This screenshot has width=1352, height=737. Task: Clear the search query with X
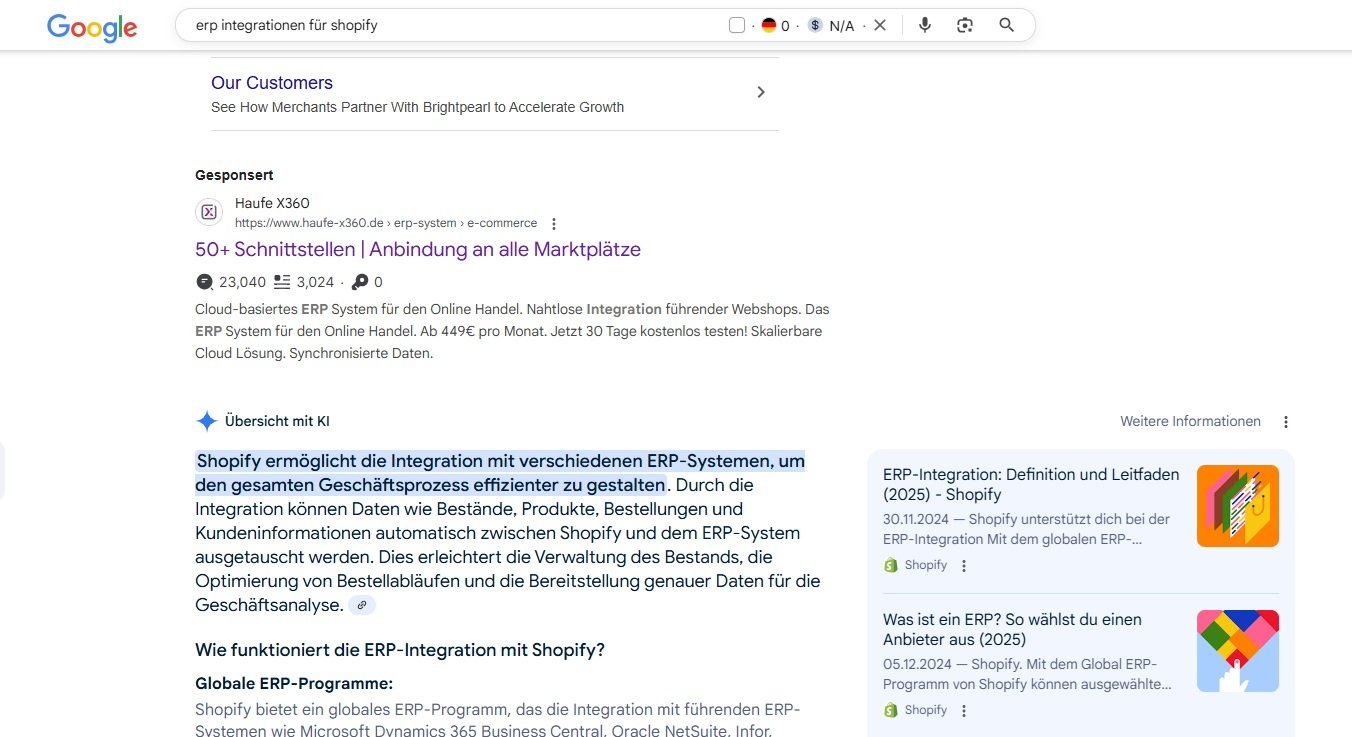(x=880, y=25)
